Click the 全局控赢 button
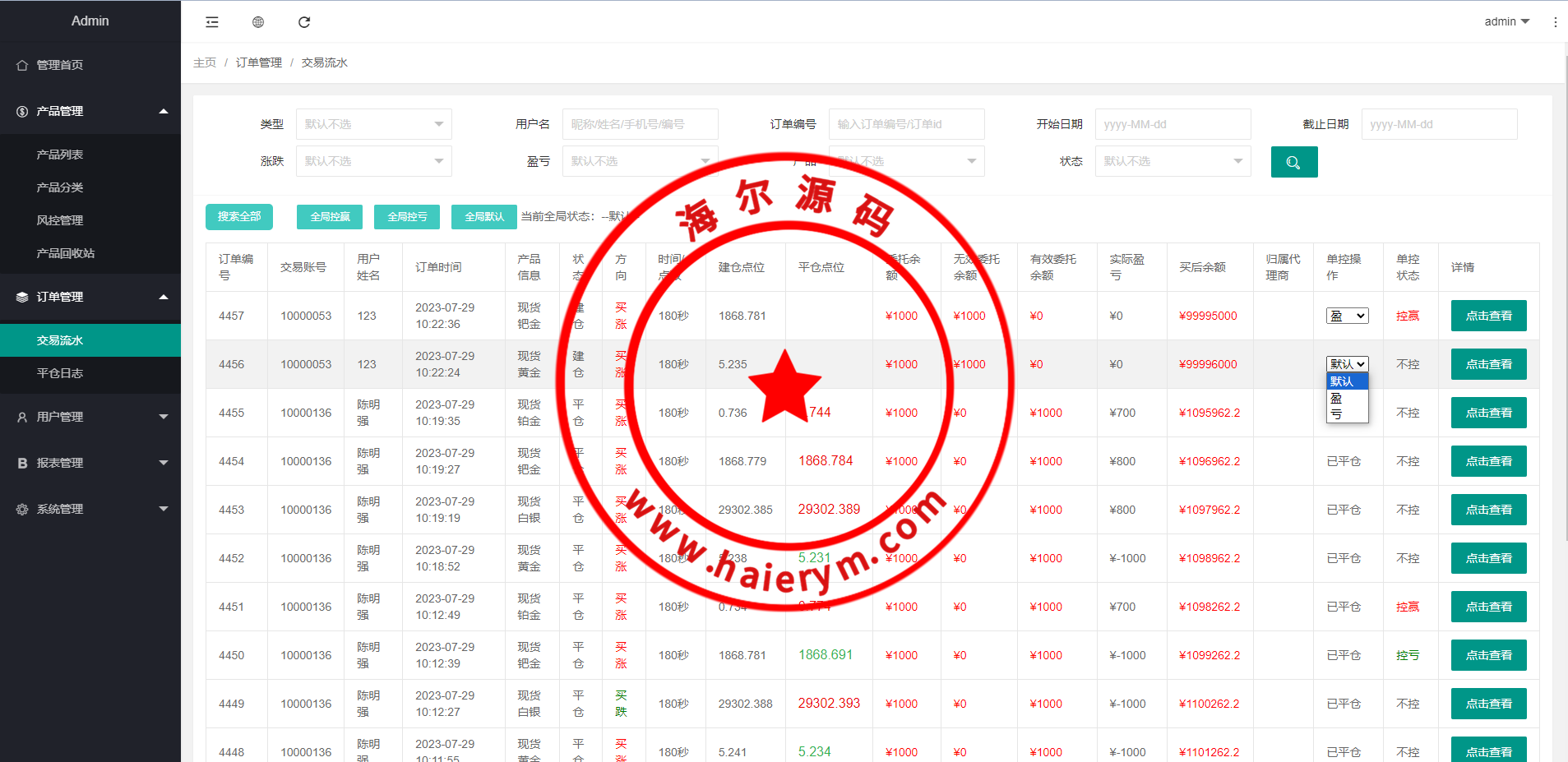This screenshot has width=1568, height=762. 330,217
